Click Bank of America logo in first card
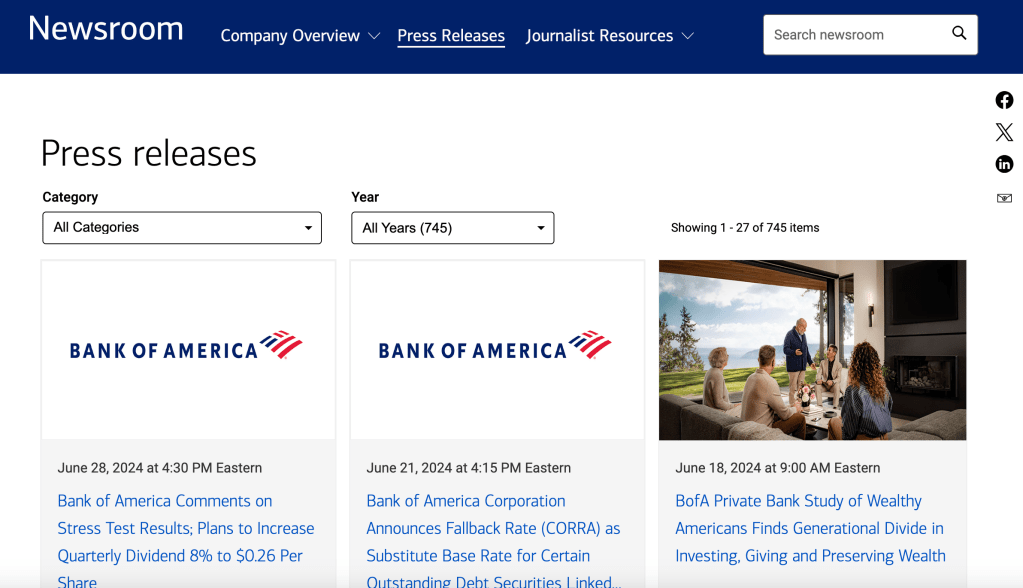 click(187, 347)
